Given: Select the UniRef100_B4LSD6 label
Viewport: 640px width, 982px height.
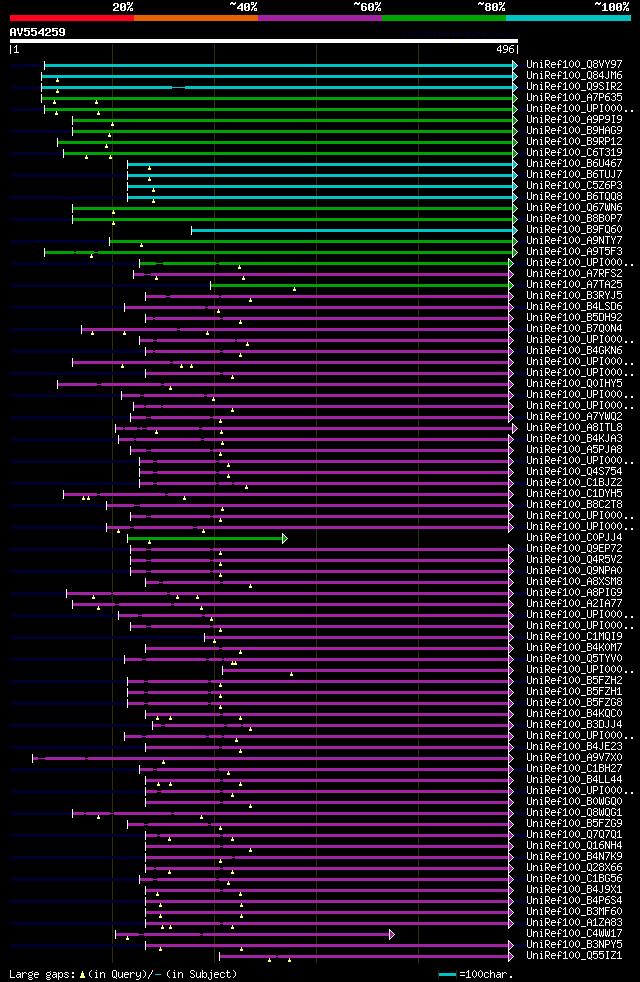Looking at the screenshot, I should pos(574,307).
